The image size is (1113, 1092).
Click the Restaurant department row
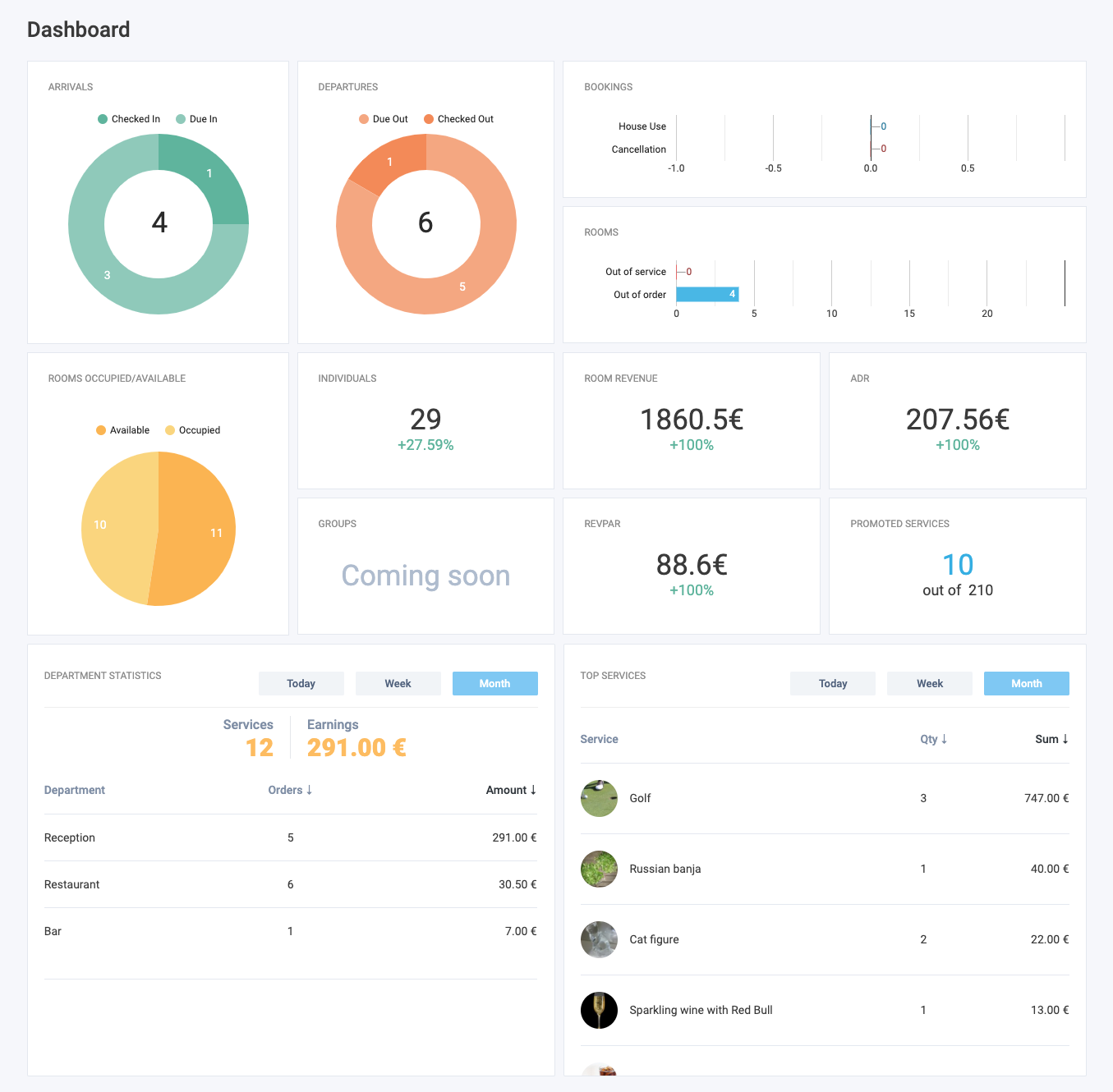click(x=291, y=884)
